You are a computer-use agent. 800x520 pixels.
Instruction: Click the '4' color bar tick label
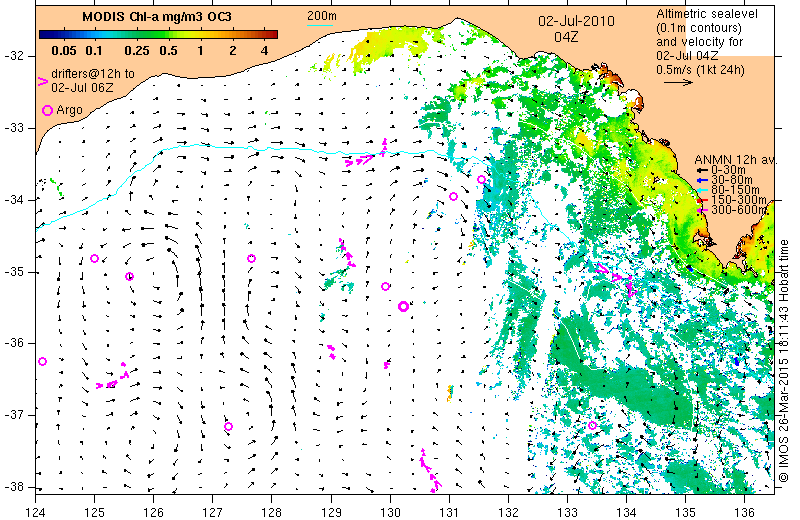tap(264, 51)
